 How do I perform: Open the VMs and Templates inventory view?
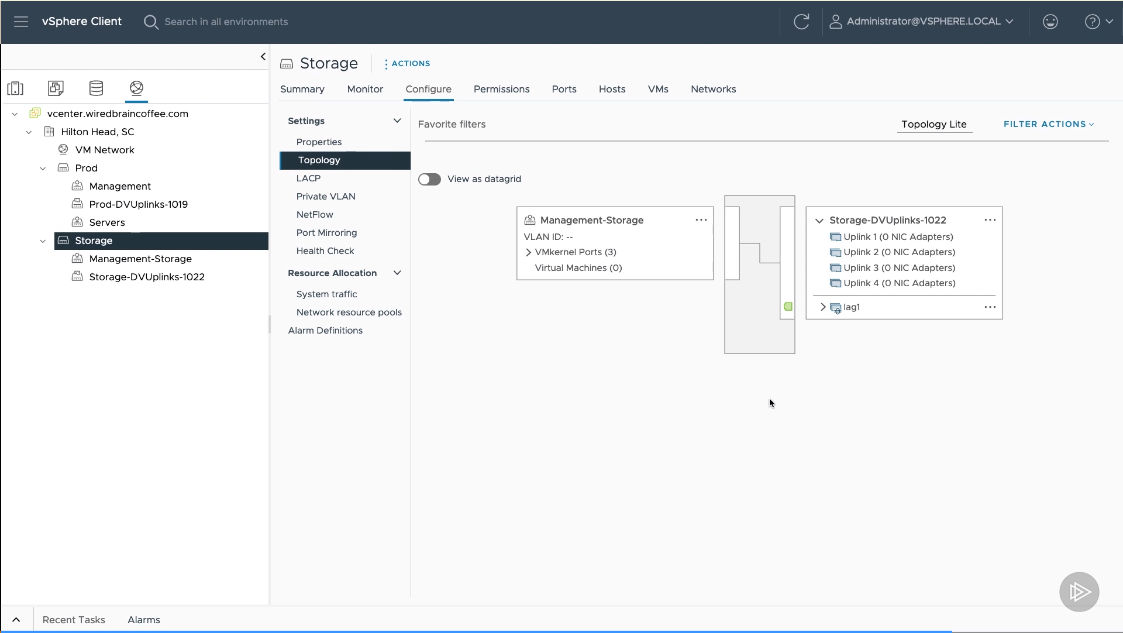click(x=56, y=89)
